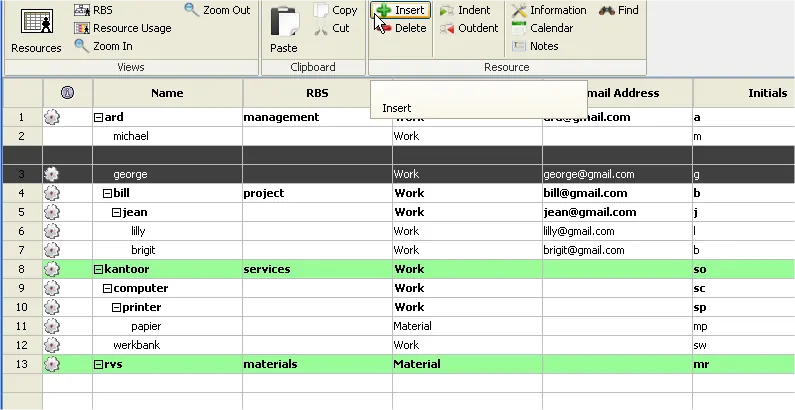Viewport: 795px width, 410px height.
Task: Click the indicator icon in computer row
Action: 52,288
